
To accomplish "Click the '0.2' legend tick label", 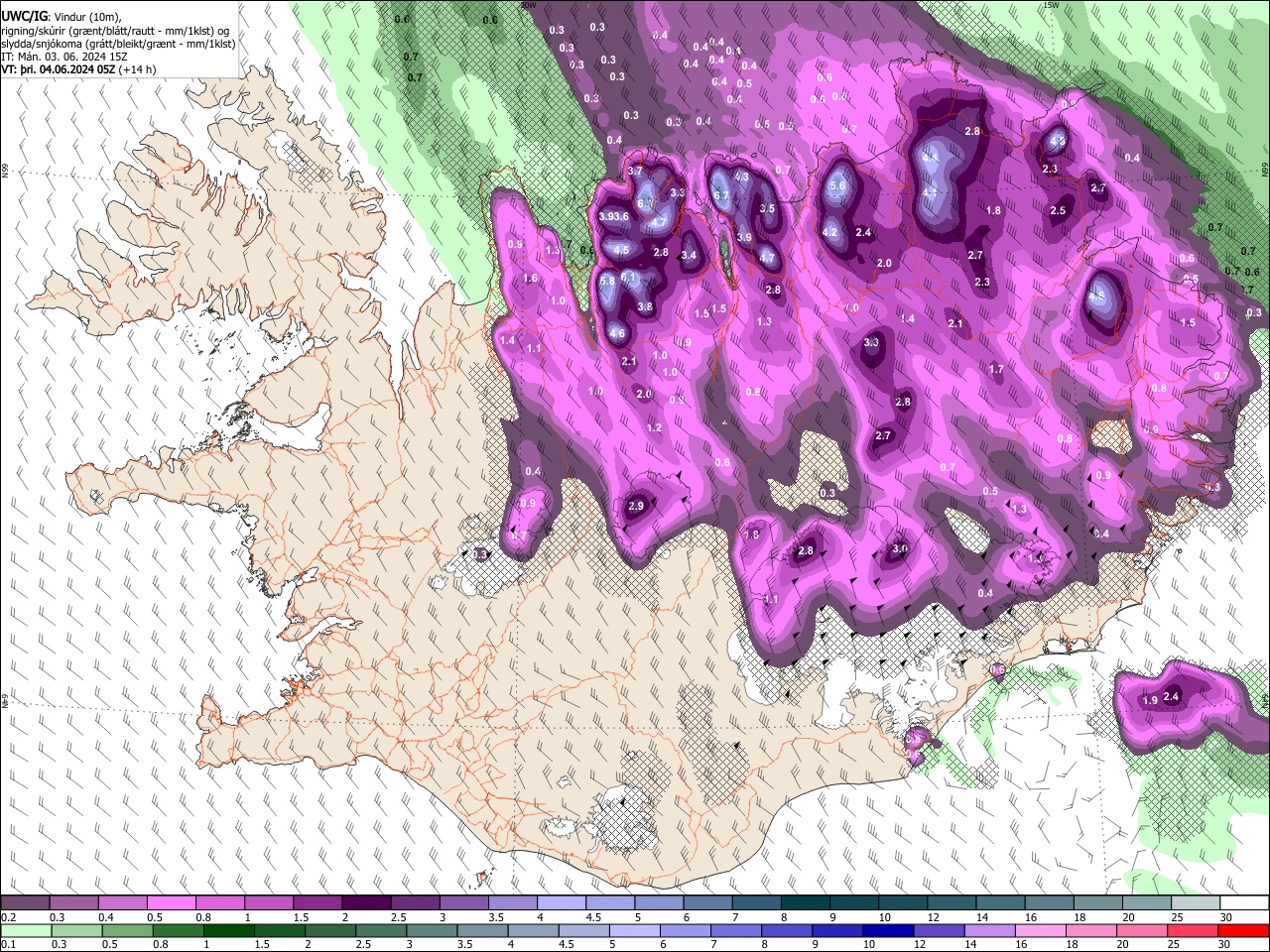I will (8, 917).
